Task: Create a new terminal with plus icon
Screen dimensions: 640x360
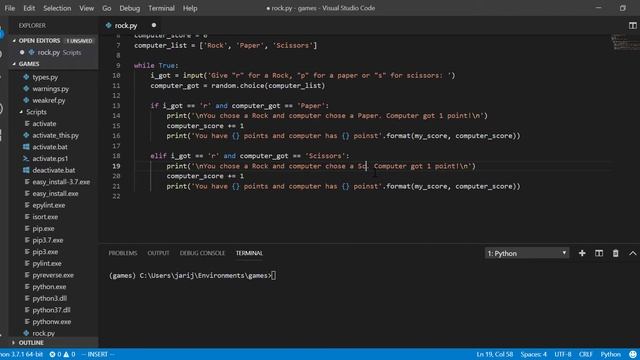Action: click(x=582, y=253)
